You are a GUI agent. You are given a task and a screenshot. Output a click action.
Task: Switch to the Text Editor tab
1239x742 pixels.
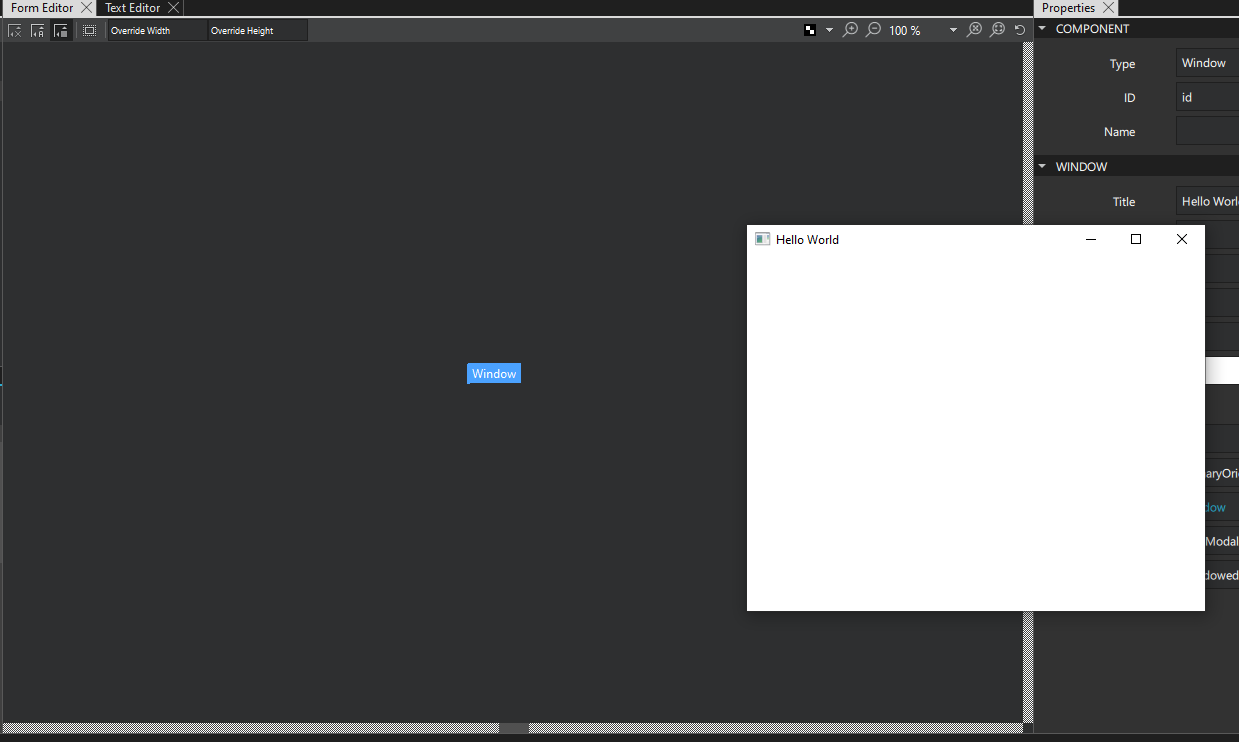click(131, 8)
